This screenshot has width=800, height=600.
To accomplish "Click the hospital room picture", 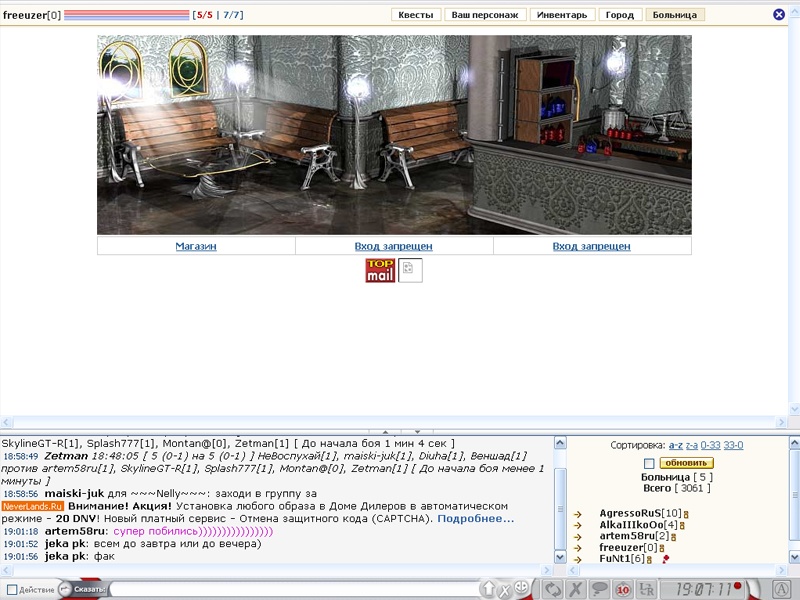I will (x=394, y=135).
